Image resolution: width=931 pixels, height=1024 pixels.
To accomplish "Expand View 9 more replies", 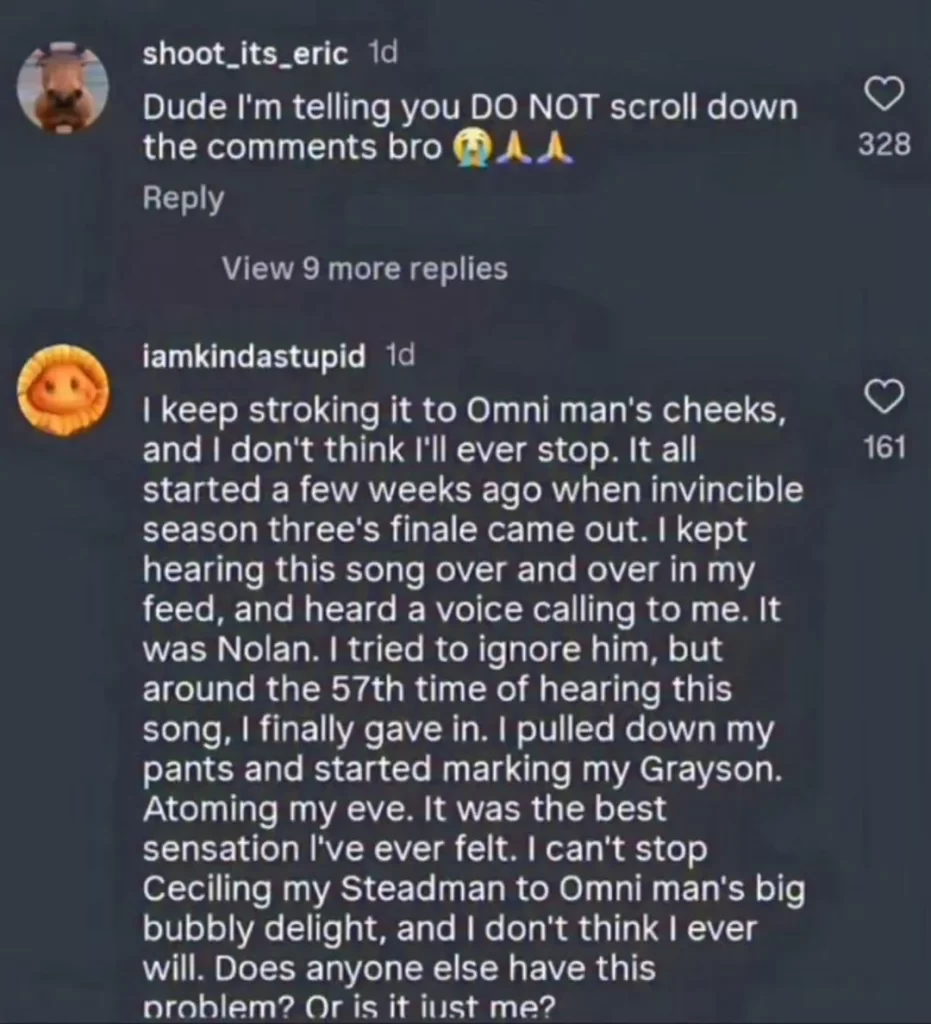I will coord(364,269).
